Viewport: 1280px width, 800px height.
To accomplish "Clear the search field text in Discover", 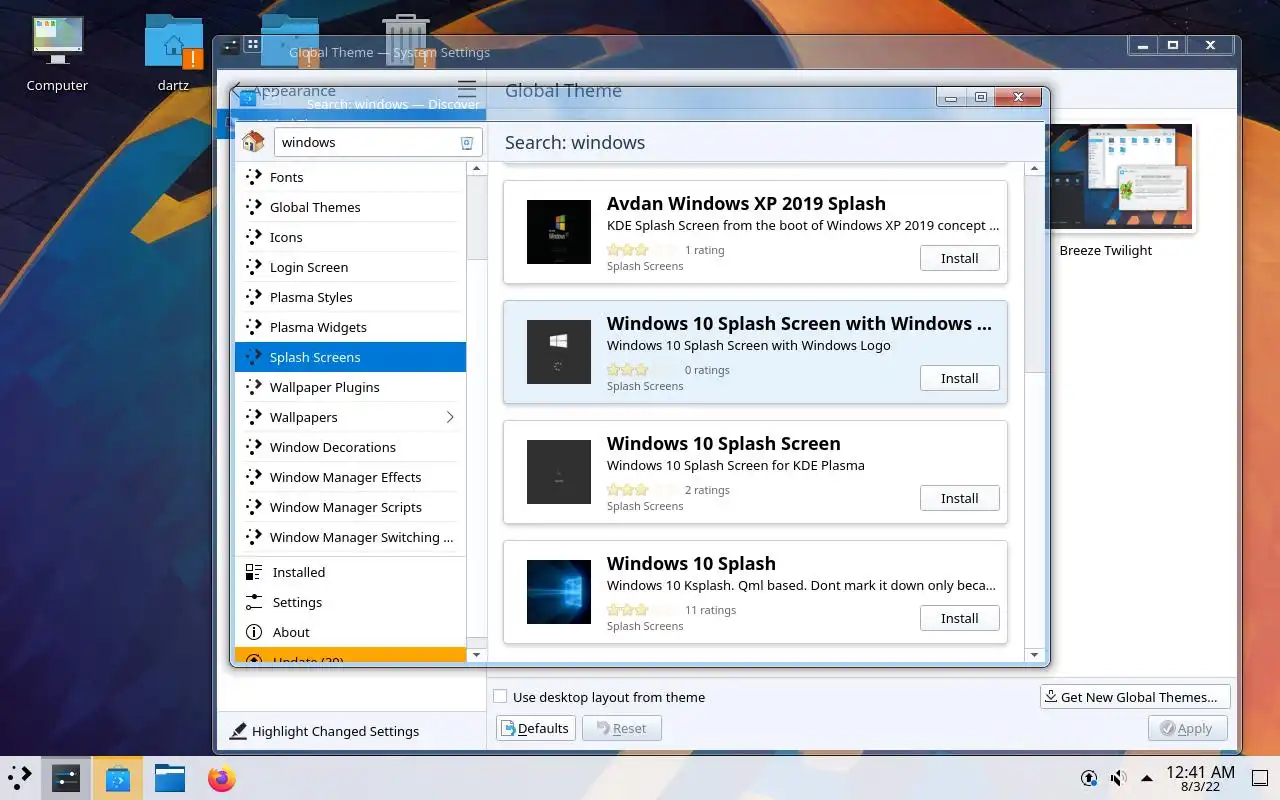I will click(x=466, y=143).
